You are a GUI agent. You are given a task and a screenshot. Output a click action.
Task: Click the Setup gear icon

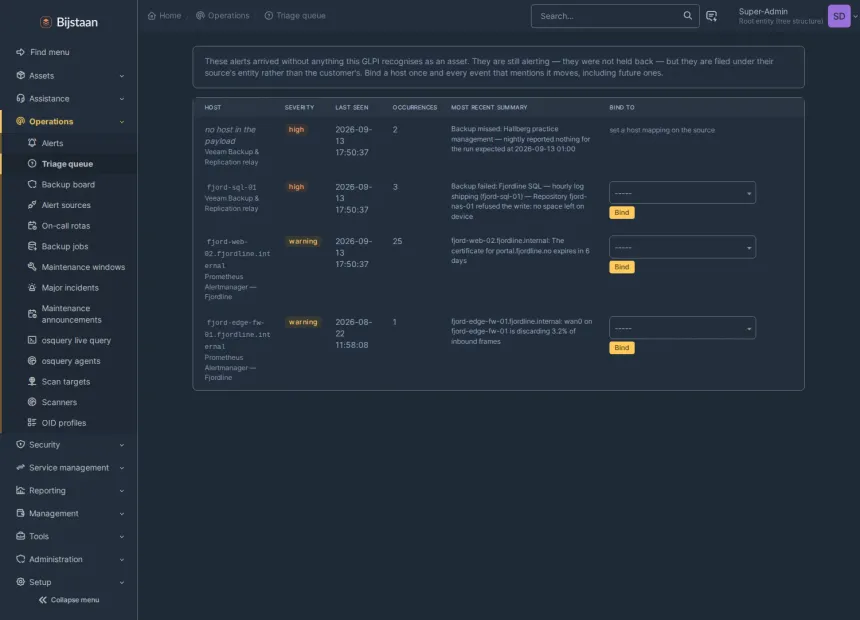click(x=20, y=582)
